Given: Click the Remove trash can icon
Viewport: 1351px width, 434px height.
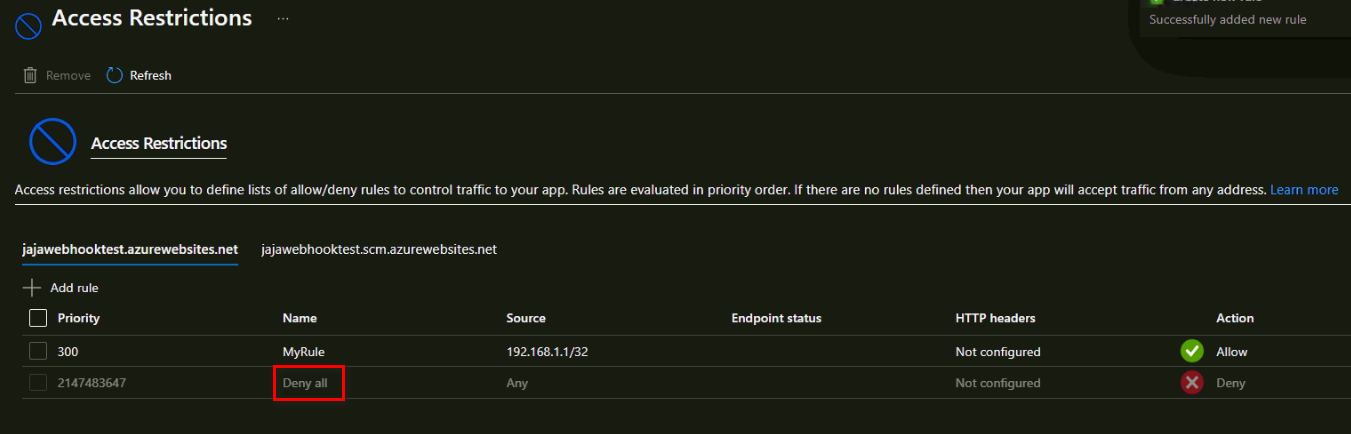Looking at the screenshot, I should click(30, 75).
